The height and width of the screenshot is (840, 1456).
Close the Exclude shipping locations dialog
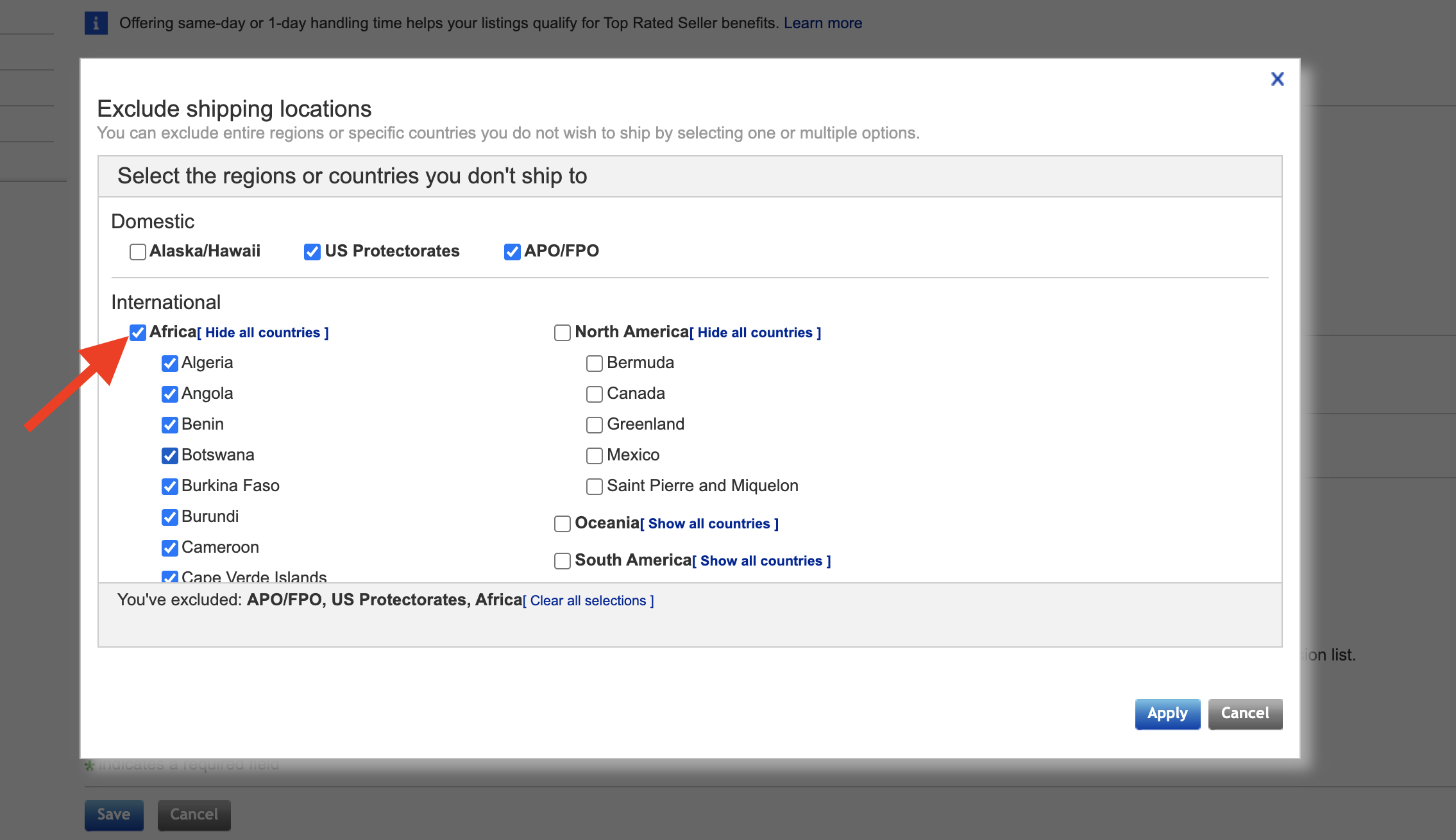click(x=1277, y=79)
